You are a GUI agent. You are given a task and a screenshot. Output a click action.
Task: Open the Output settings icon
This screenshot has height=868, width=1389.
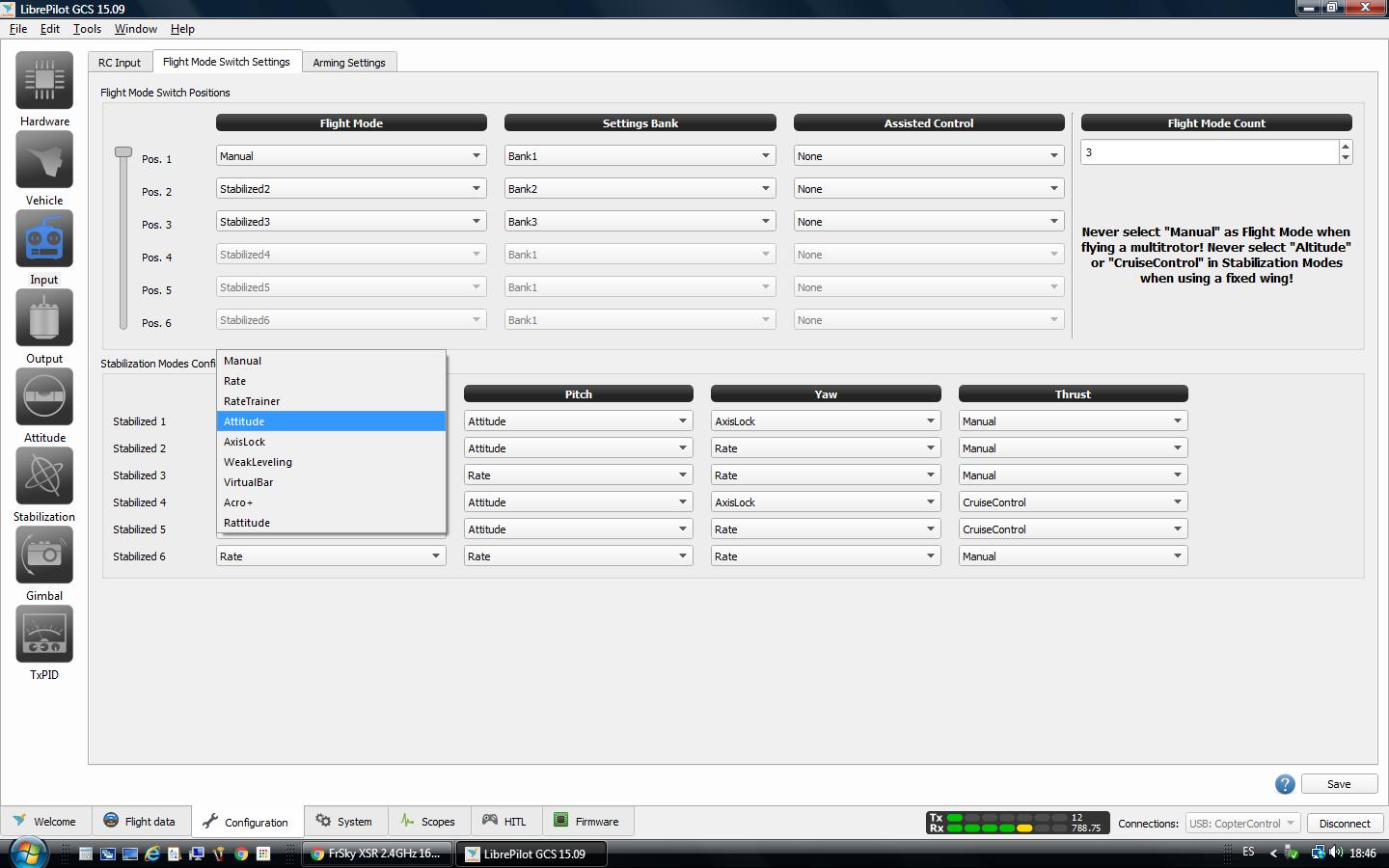pos(44,318)
